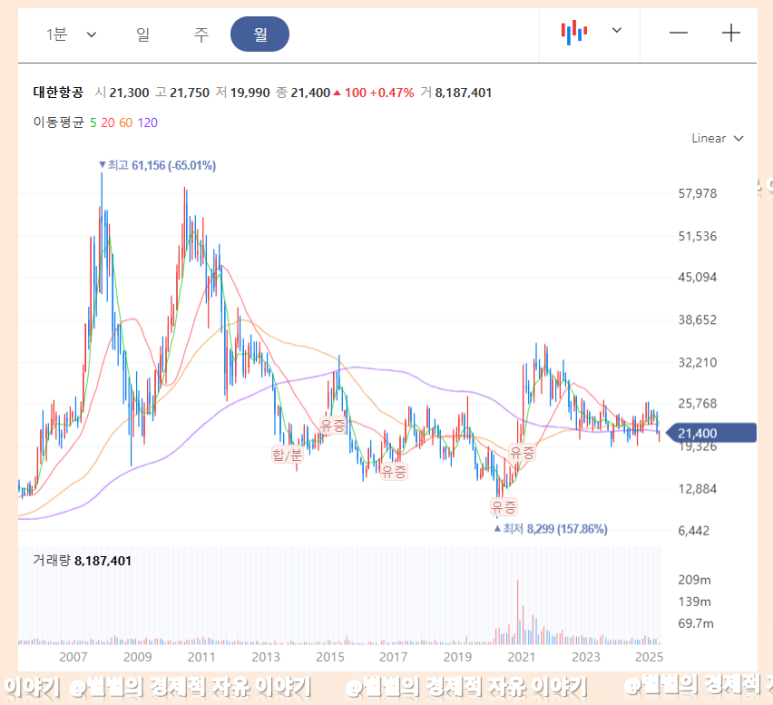
Task: Click the 거래량 8,187,401 volume label
Action: pos(82,561)
